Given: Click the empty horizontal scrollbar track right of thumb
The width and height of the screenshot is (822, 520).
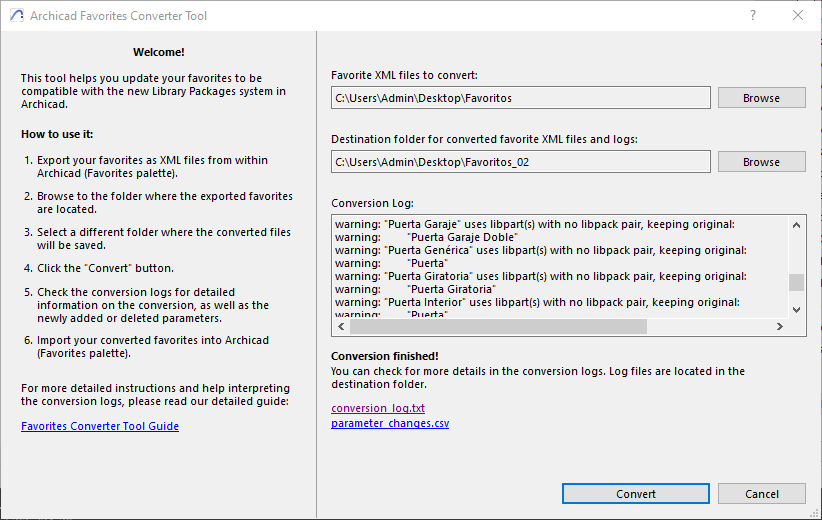Looking at the screenshot, I should pos(708,327).
